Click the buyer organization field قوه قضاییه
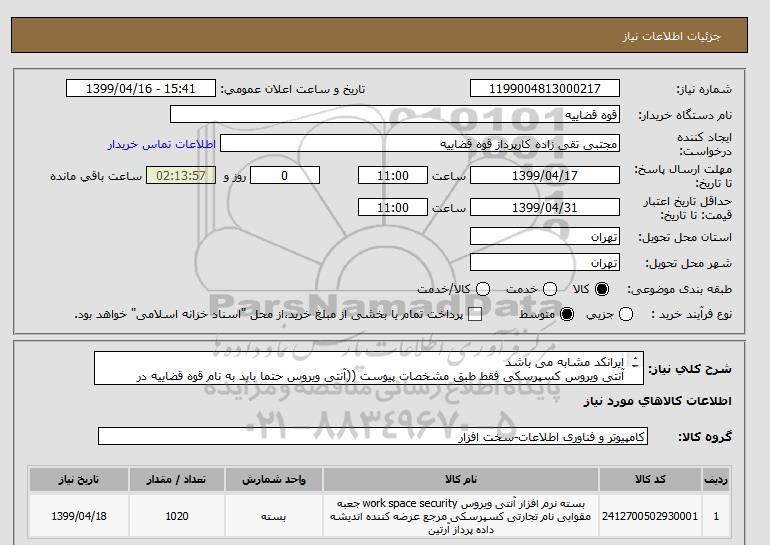 coord(395,114)
